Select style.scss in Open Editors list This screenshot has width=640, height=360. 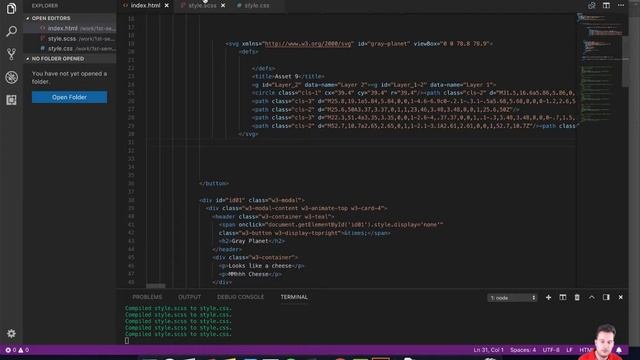coord(69,39)
